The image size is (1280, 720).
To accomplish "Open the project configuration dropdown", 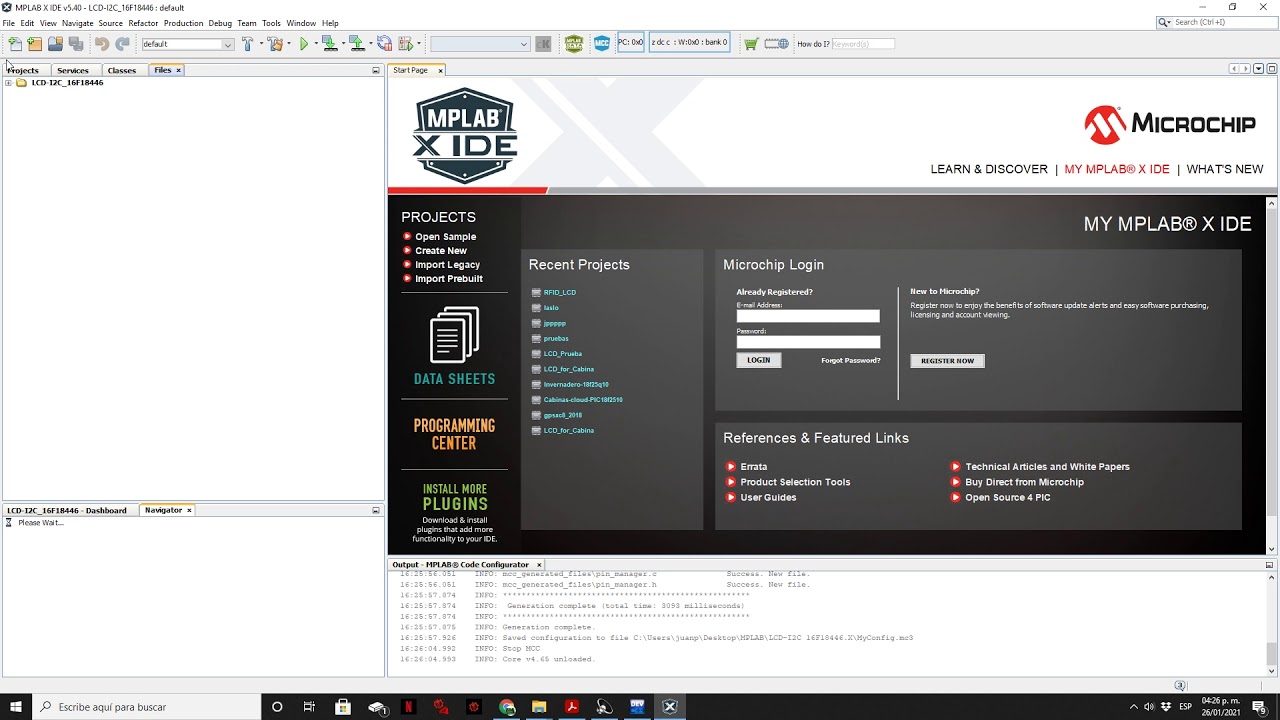I will (187, 44).
